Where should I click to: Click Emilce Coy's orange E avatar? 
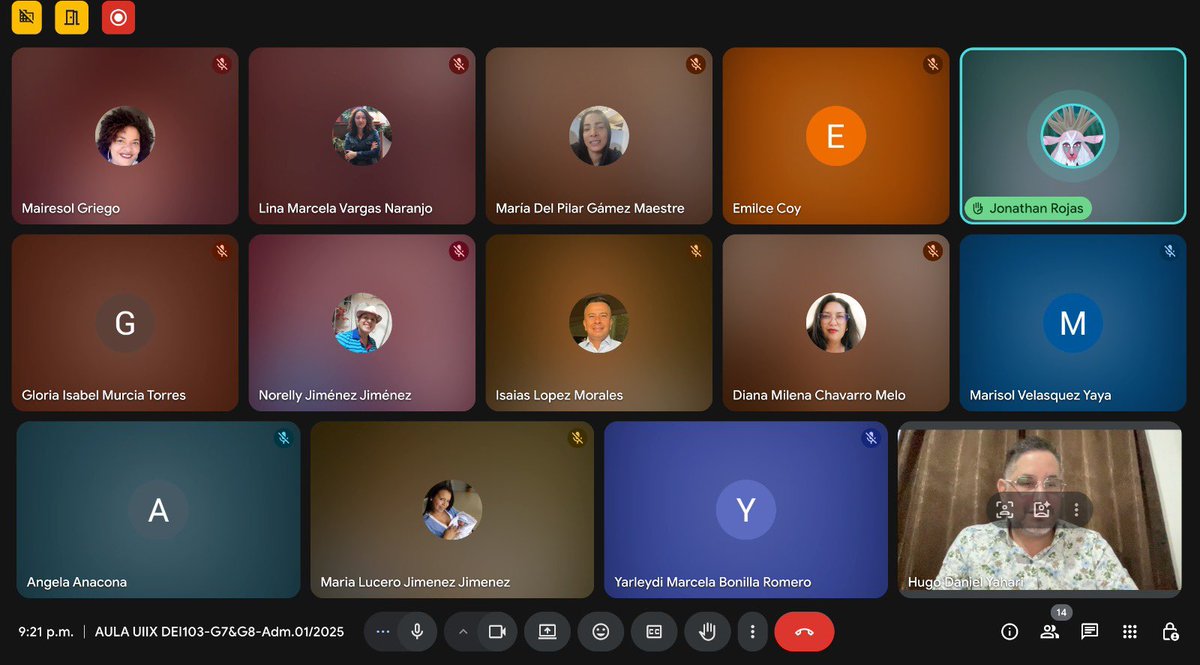coord(836,136)
